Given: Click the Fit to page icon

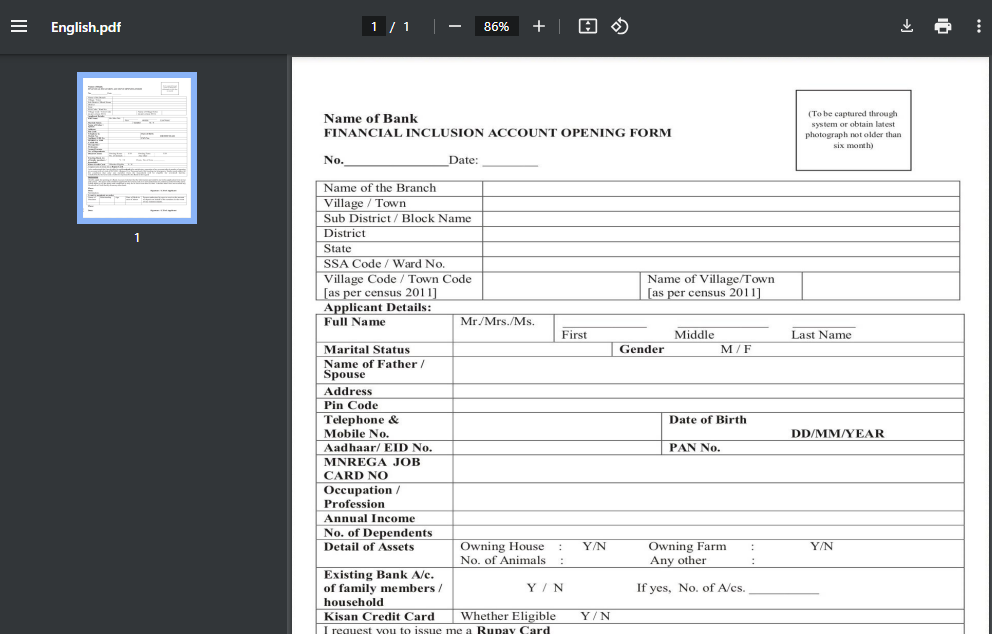Looking at the screenshot, I should click(x=588, y=27).
